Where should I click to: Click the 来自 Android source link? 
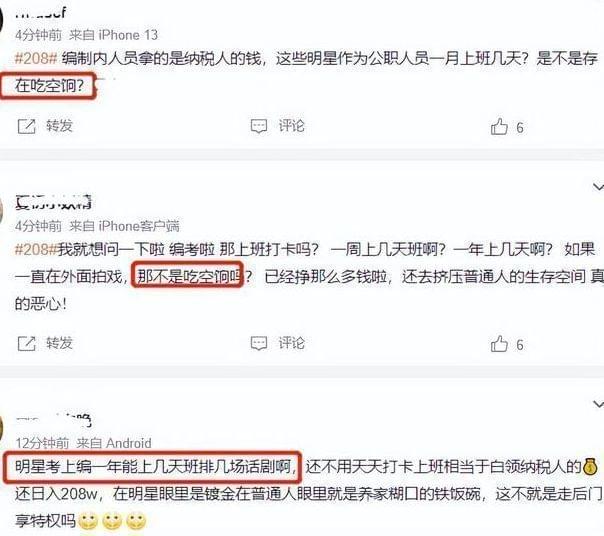coord(114,443)
